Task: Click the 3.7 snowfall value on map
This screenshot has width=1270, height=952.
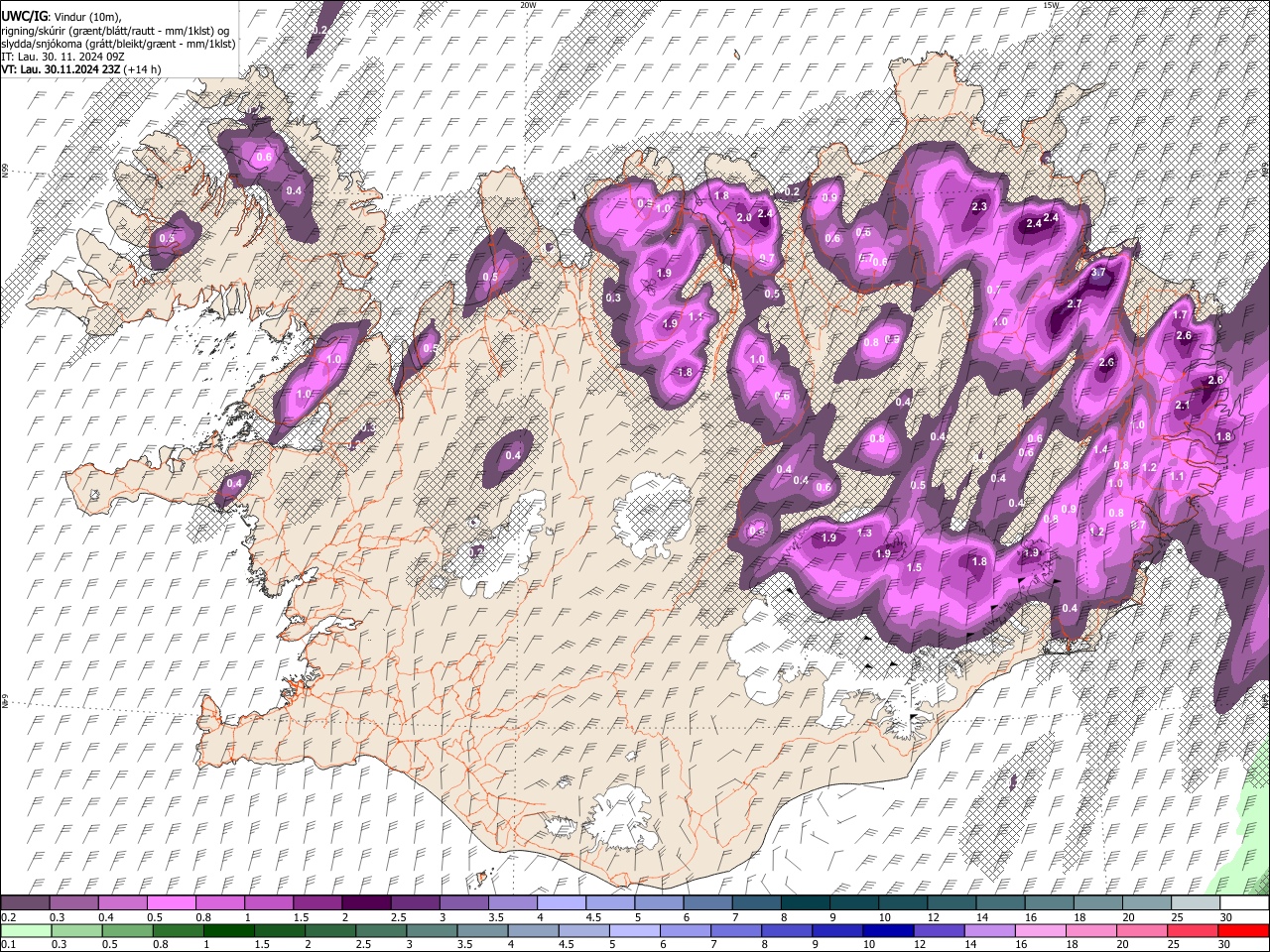Action: tap(1098, 272)
